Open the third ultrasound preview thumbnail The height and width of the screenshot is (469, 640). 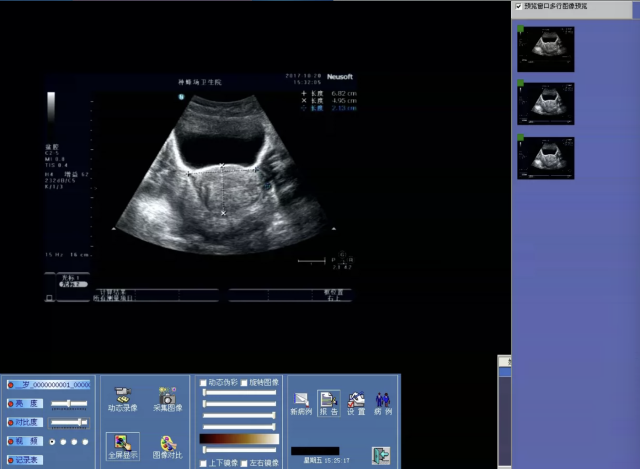tap(546, 158)
